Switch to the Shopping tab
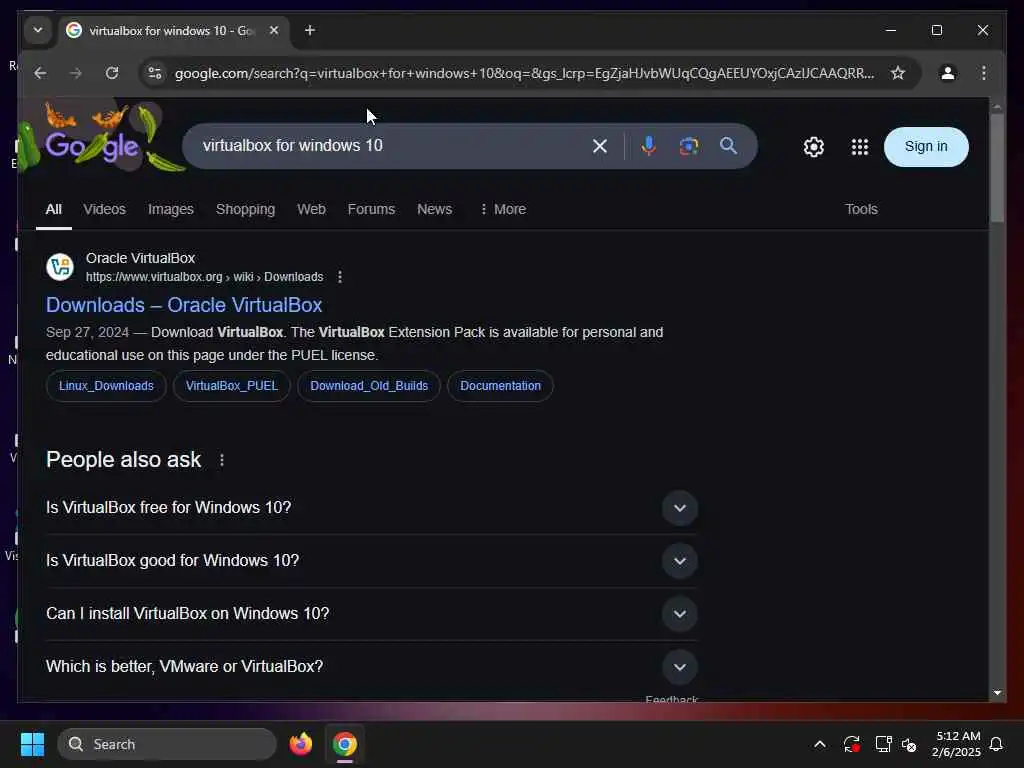Viewport: 1024px width, 768px height. (246, 209)
